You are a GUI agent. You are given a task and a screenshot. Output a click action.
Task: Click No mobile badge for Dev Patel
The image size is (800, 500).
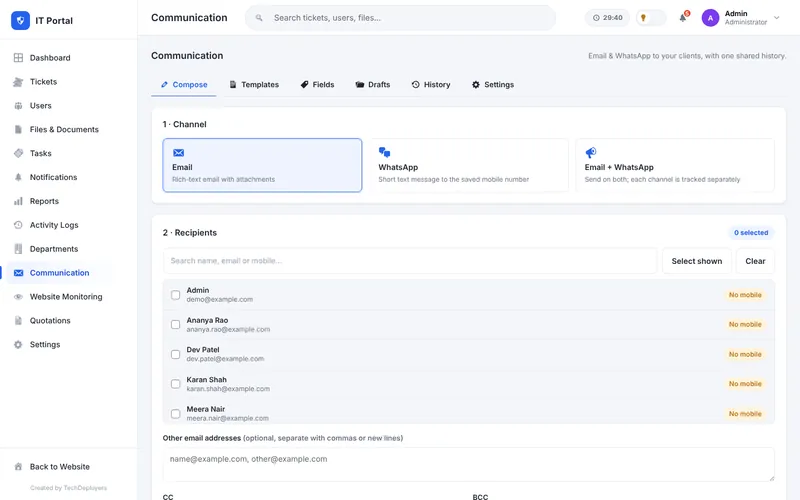tap(745, 354)
